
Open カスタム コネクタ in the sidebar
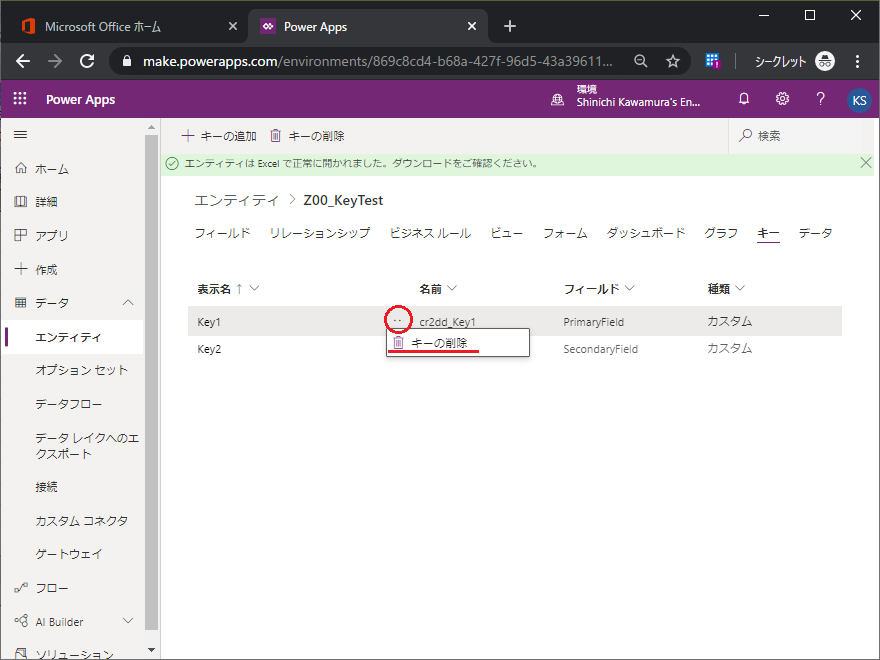tap(81, 521)
